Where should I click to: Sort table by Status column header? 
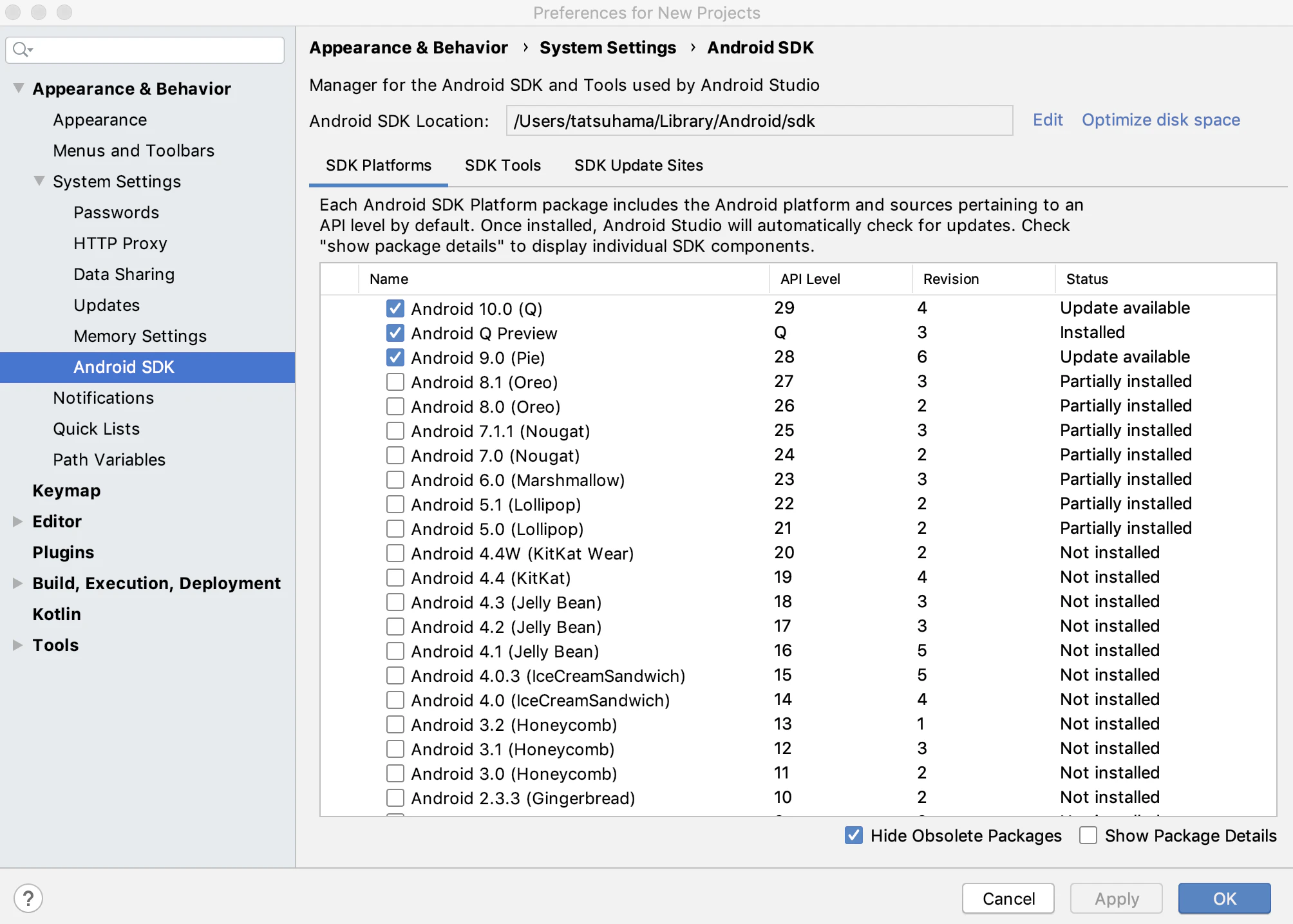(x=1165, y=279)
